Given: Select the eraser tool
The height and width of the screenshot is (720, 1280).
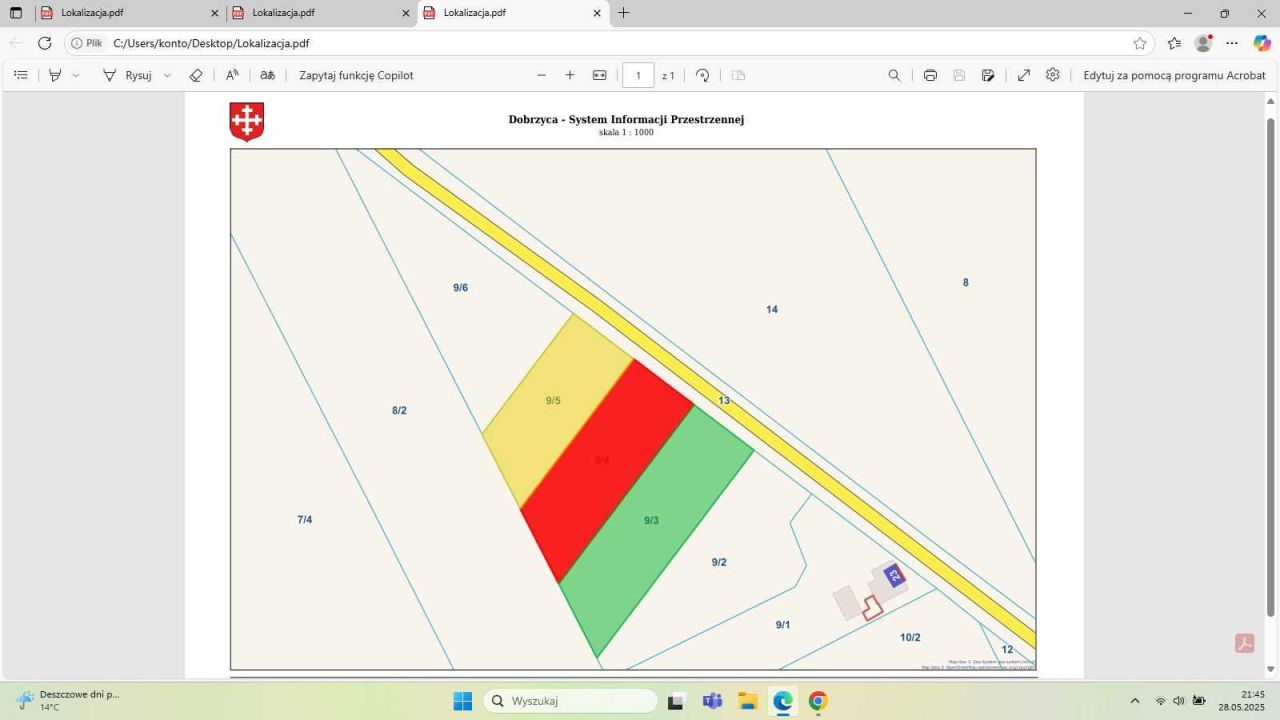Looking at the screenshot, I should point(196,75).
